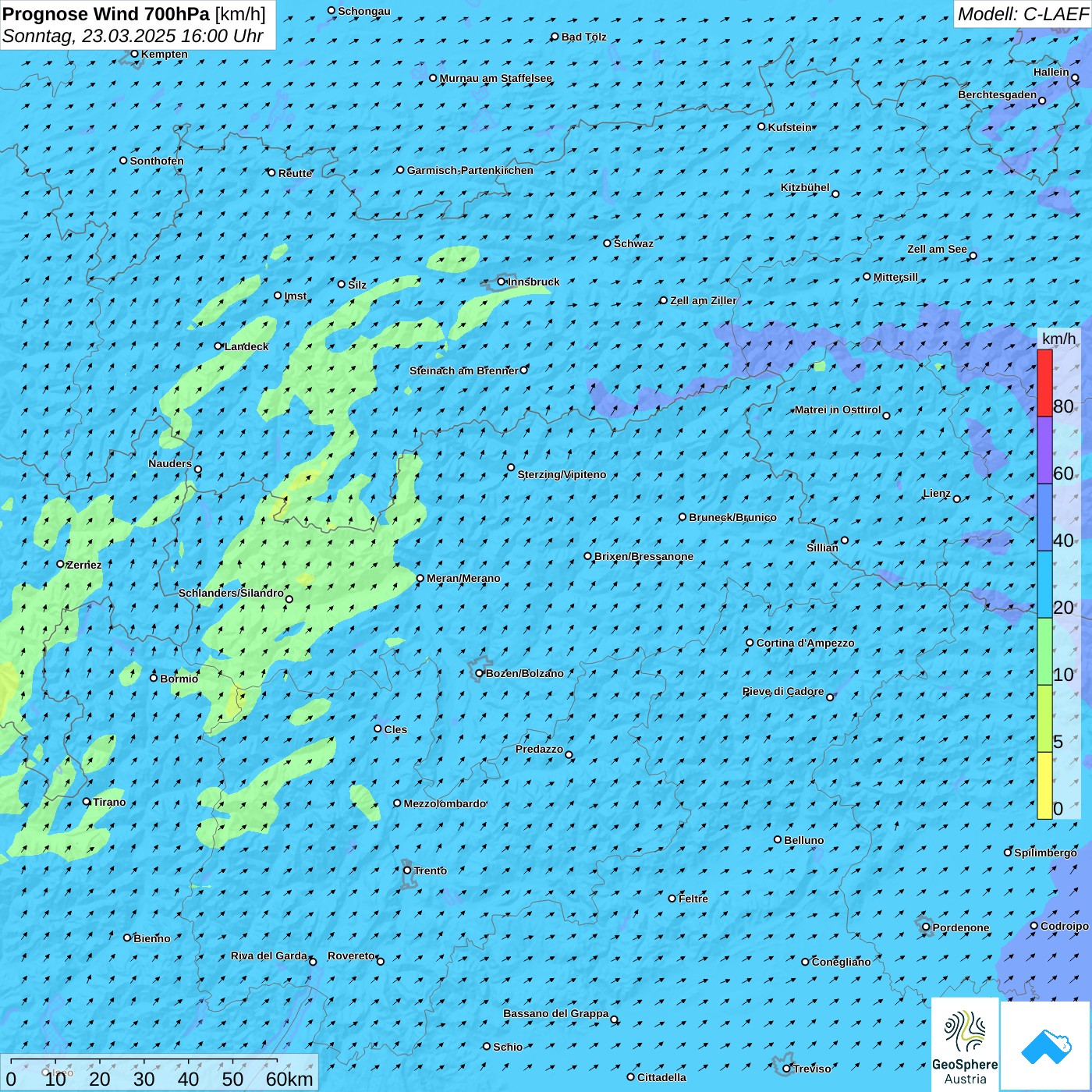Click the Bruneck/Brunico marker
The image size is (1092, 1092).
(x=682, y=516)
